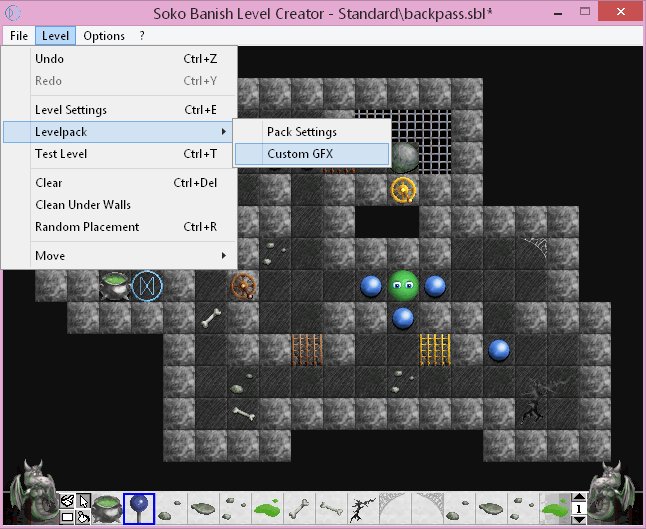
Task: Choose Clear from the Level menu
Action: coord(119,183)
